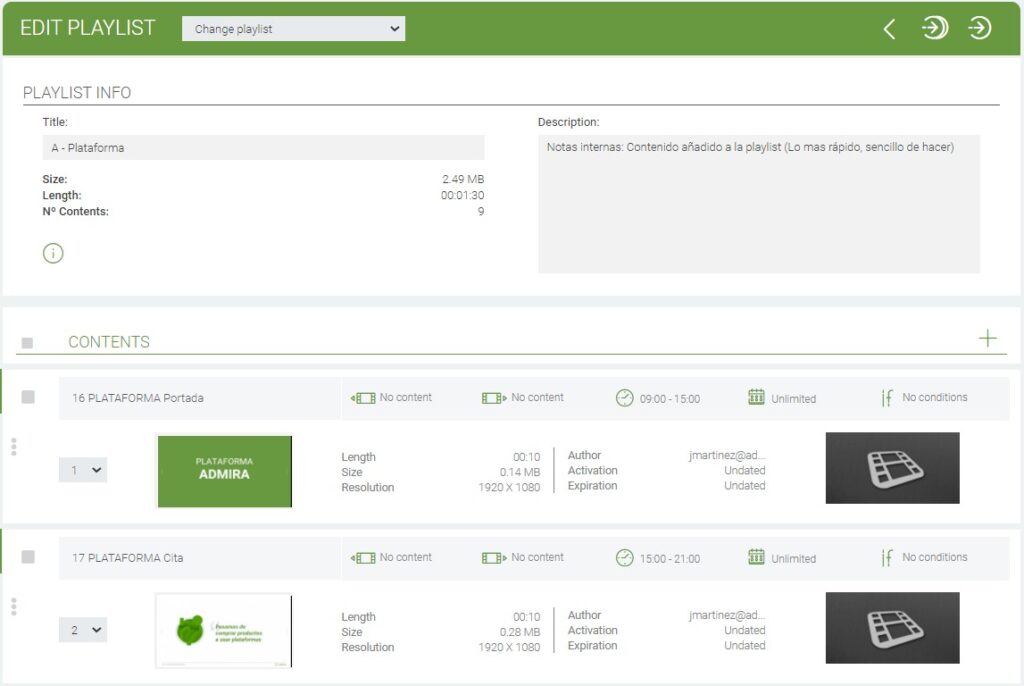This screenshot has width=1024, height=686.
Task: Open the green PLATAFORMA ADMIRA thumbnail
Action: (225, 470)
